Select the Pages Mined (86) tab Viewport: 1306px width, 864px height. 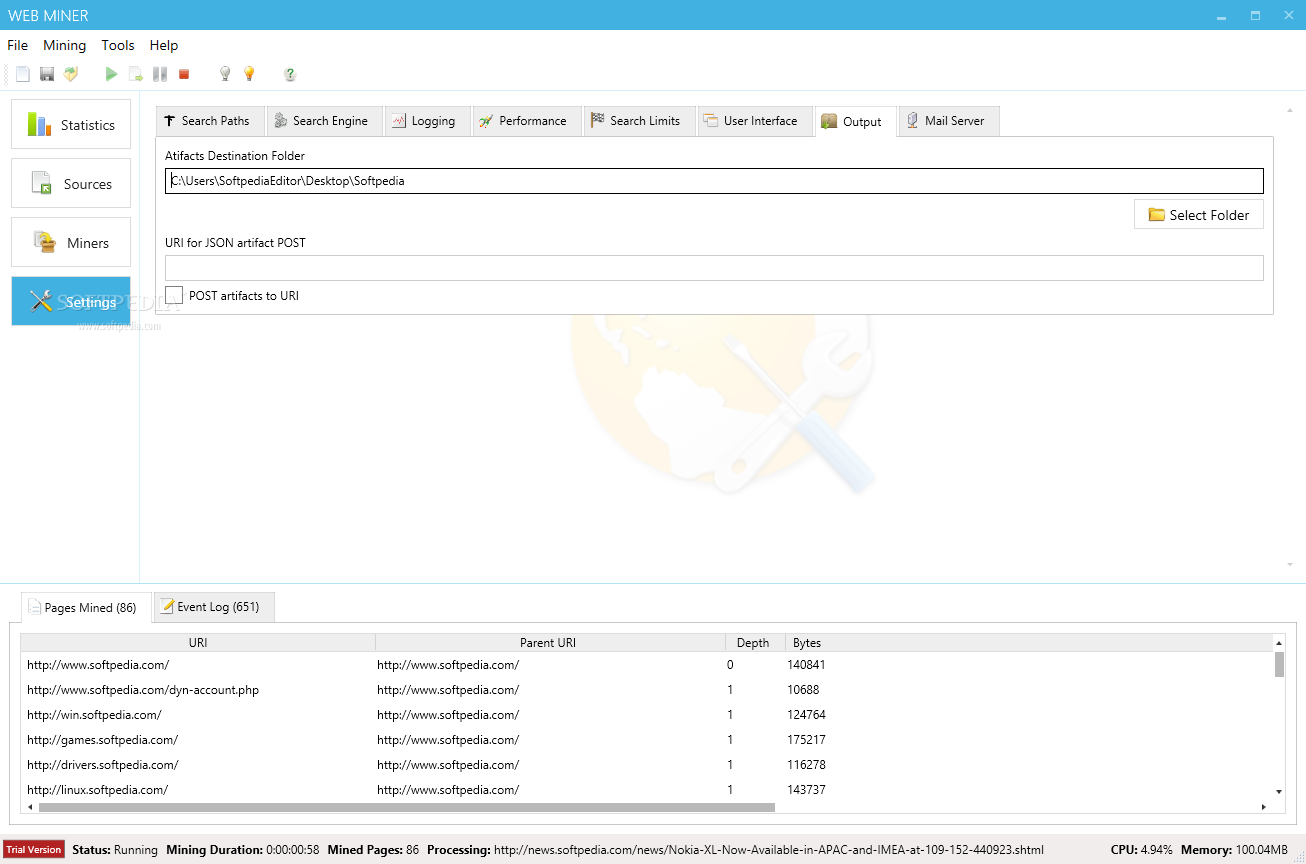86,607
